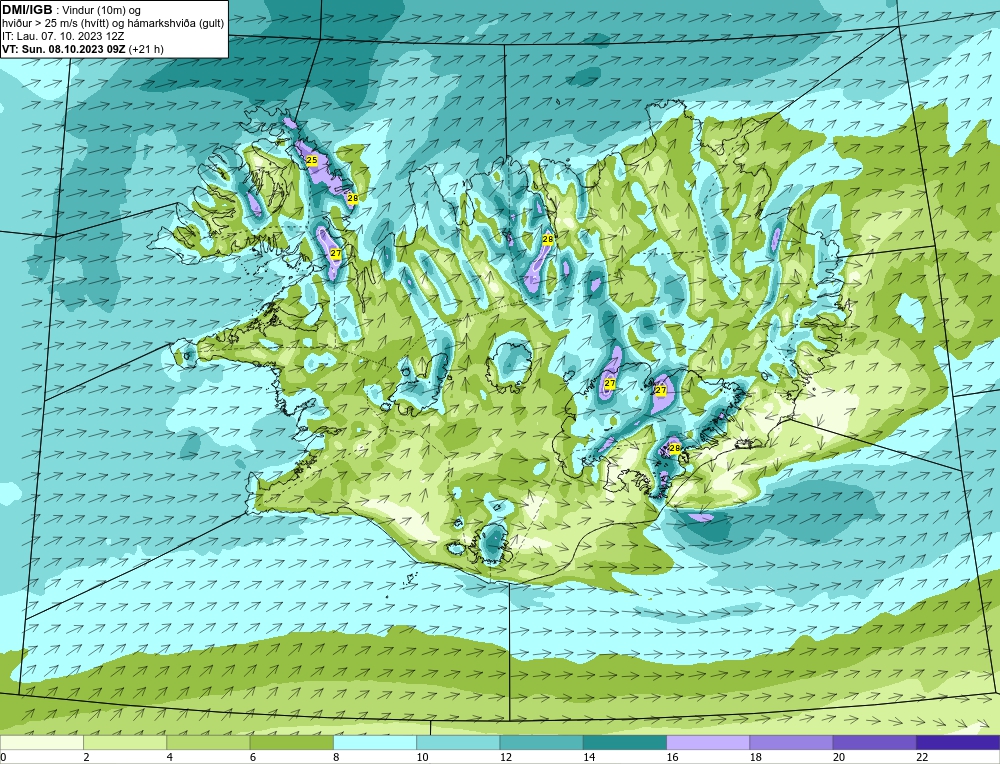Click the 14–16 m/s dark teal color segment

625,742
